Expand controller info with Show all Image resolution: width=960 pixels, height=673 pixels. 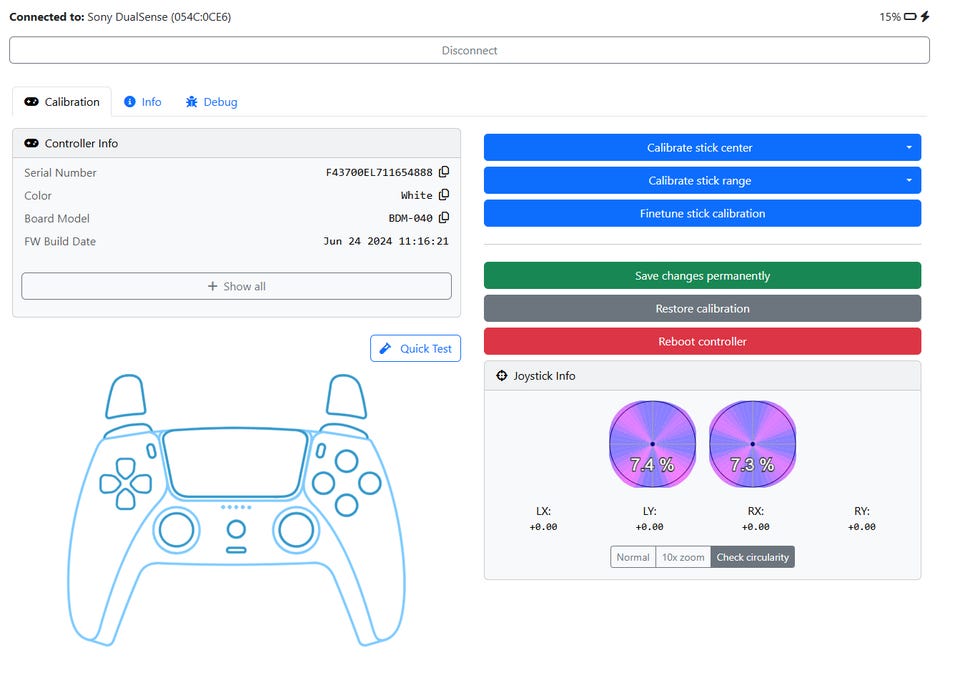(236, 286)
